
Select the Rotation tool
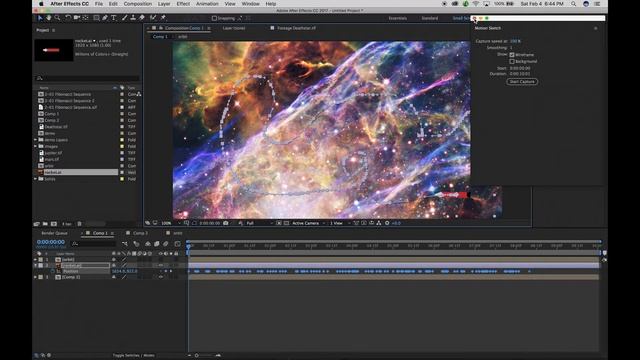tap(68, 18)
